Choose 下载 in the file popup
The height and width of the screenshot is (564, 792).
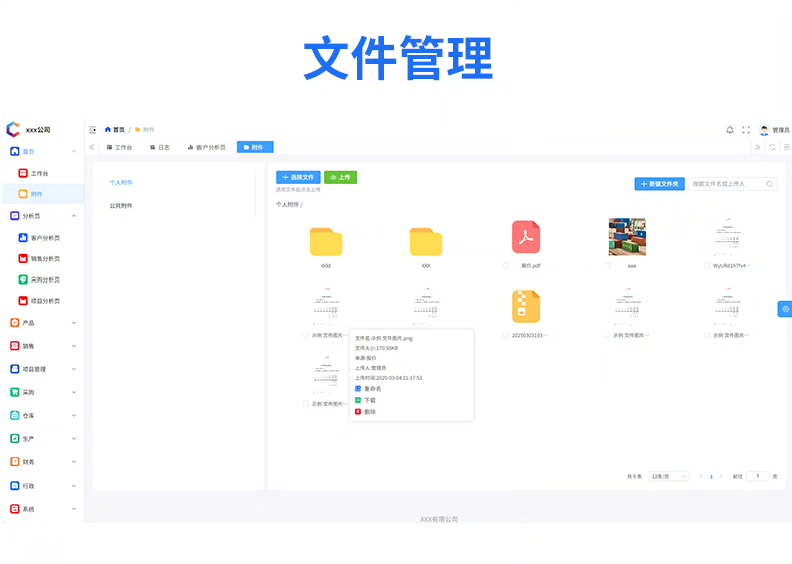tap(365, 400)
